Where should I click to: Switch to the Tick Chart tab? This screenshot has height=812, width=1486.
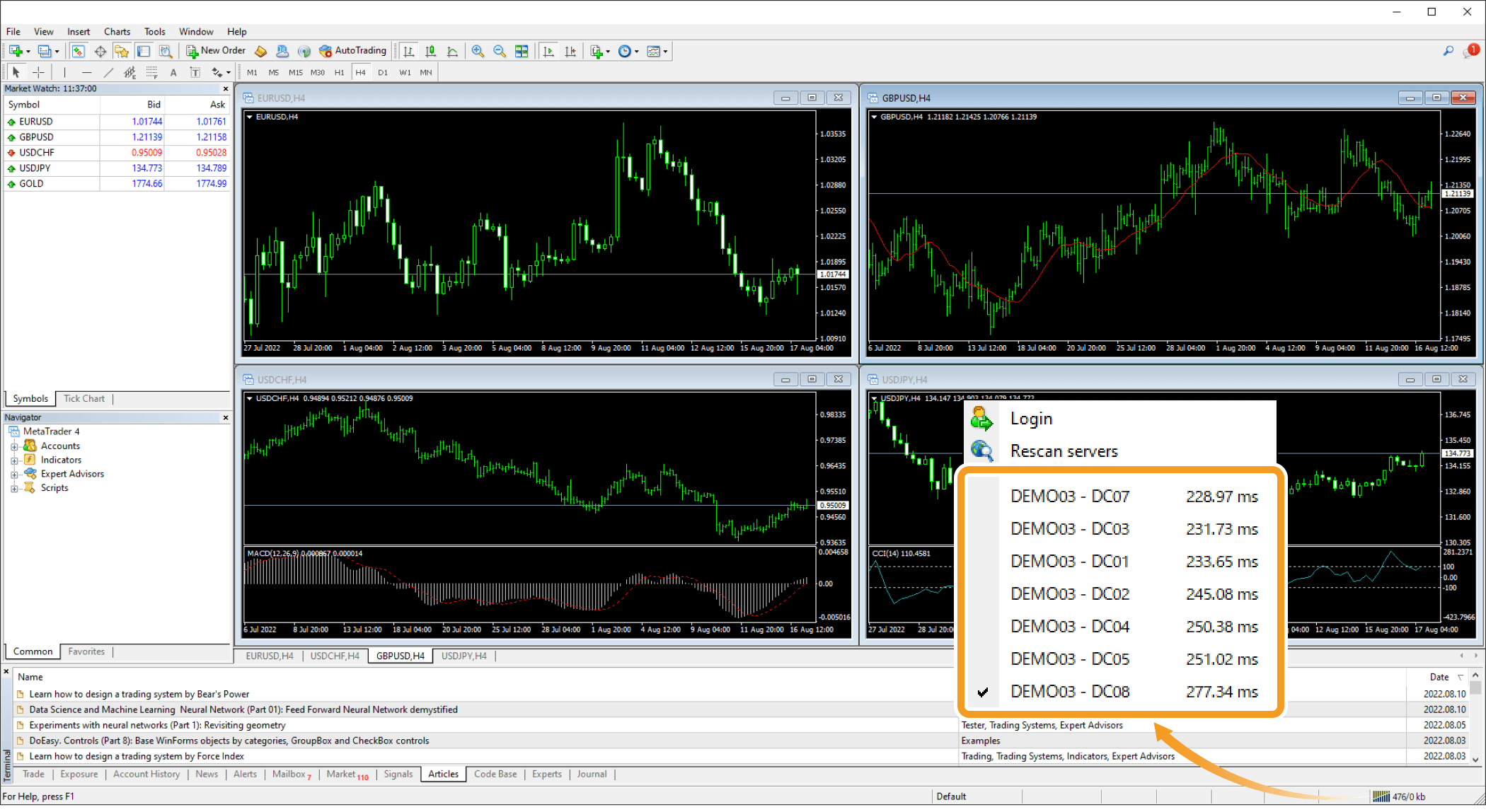click(84, 398)
